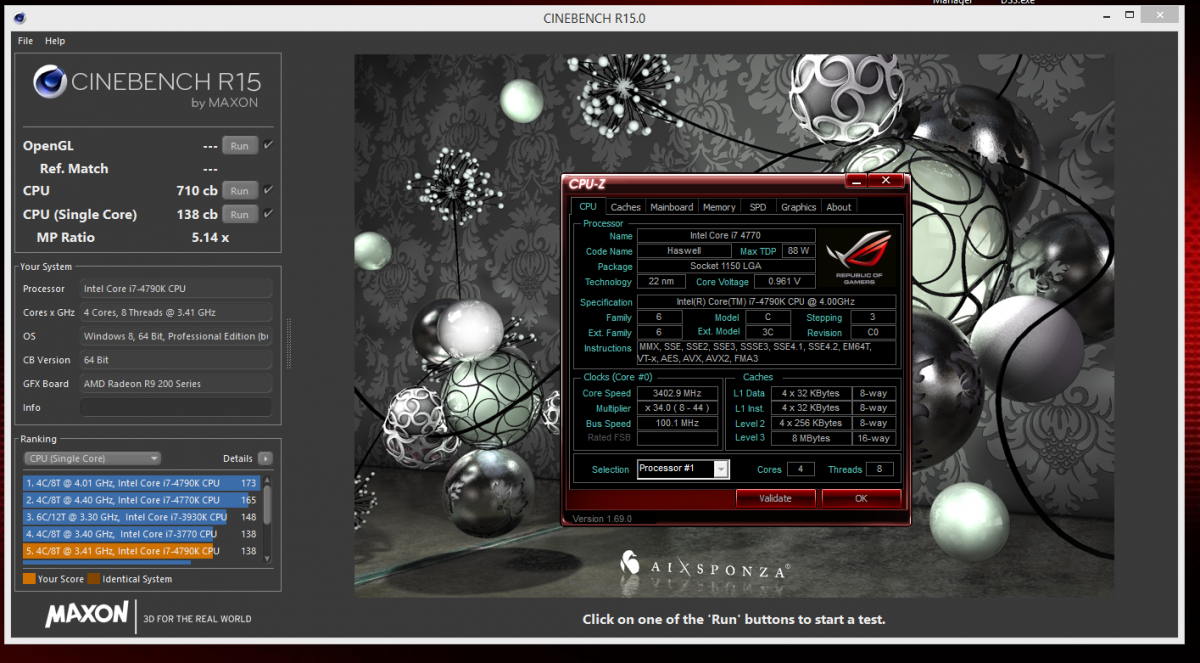The image size is (1200, 663).
Task: Open the File menu
Action: (x=26, y=41)
